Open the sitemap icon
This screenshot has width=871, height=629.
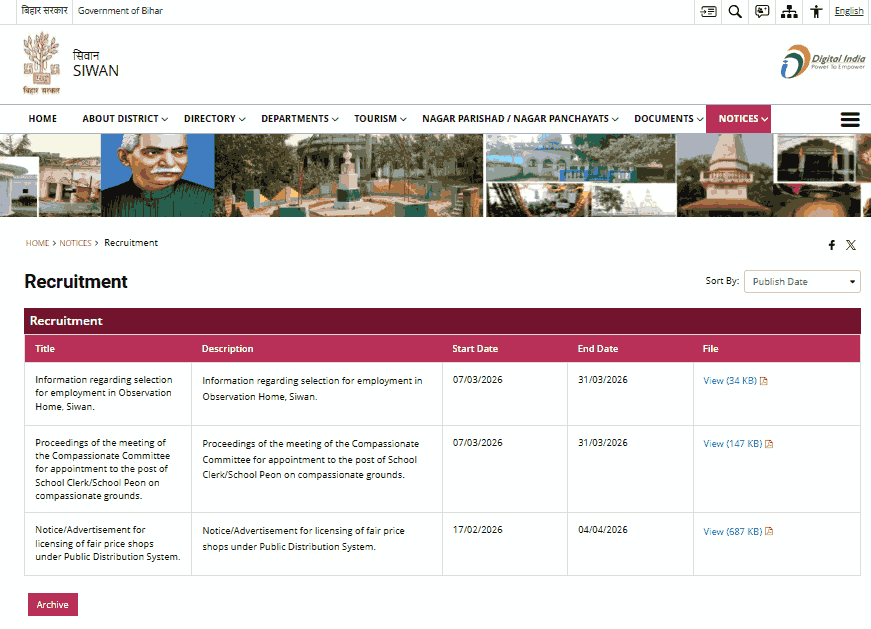pyautogui.click(x=790, y=11)
